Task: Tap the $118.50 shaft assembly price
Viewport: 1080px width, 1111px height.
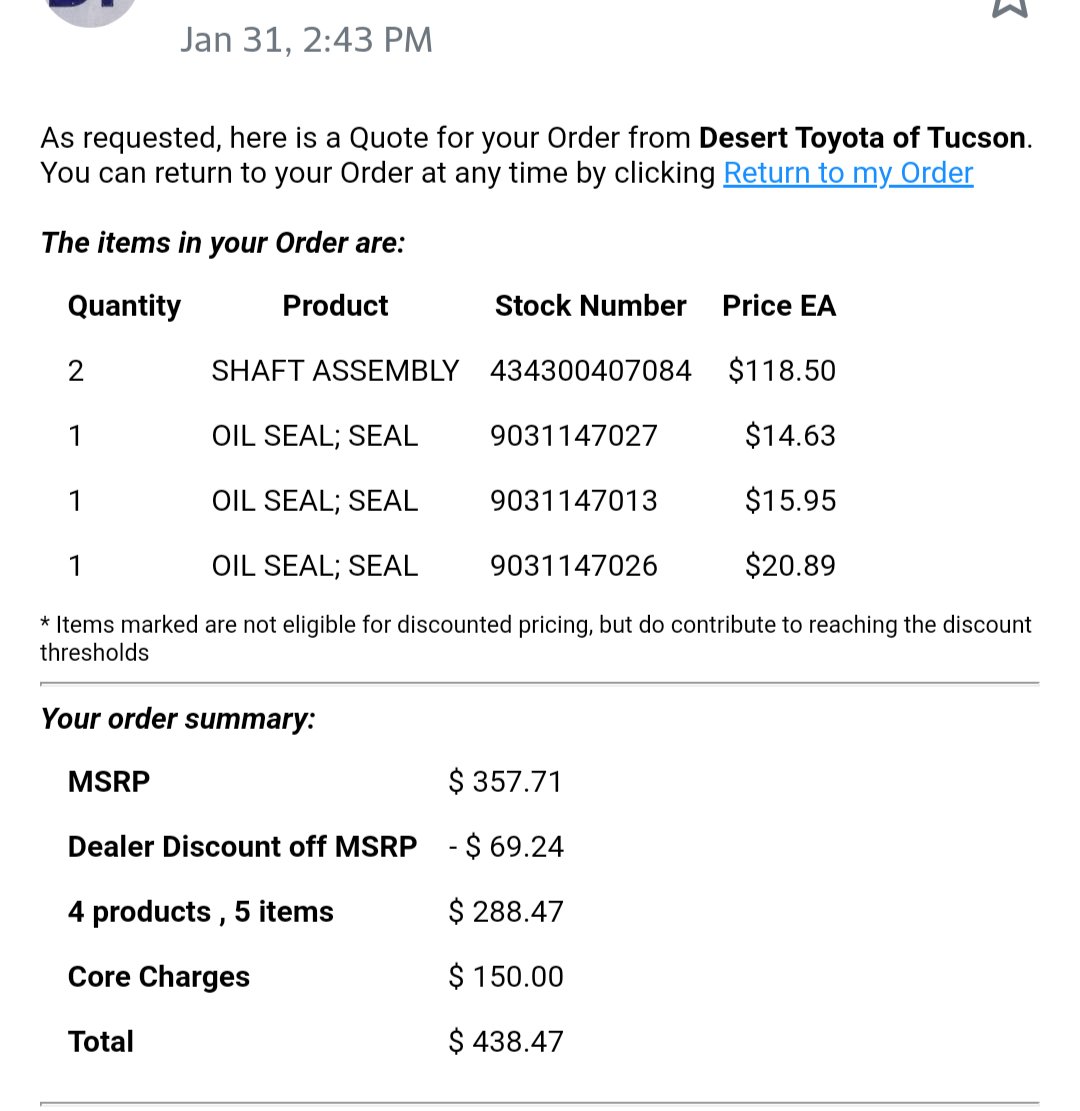Action: 782,371
